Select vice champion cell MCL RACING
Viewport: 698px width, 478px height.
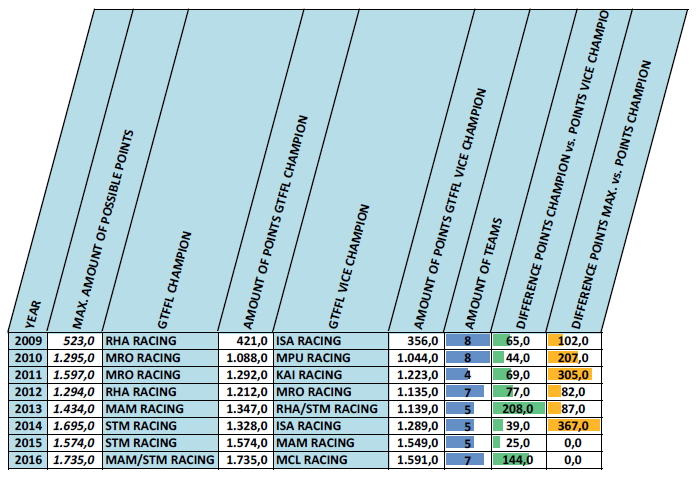pos(331,460)
